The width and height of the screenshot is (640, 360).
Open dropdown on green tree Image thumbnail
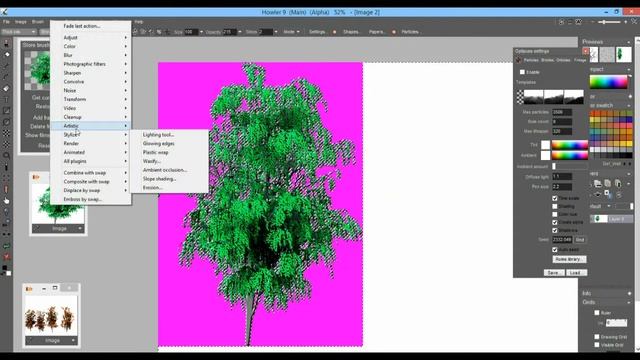click(80, 229)
